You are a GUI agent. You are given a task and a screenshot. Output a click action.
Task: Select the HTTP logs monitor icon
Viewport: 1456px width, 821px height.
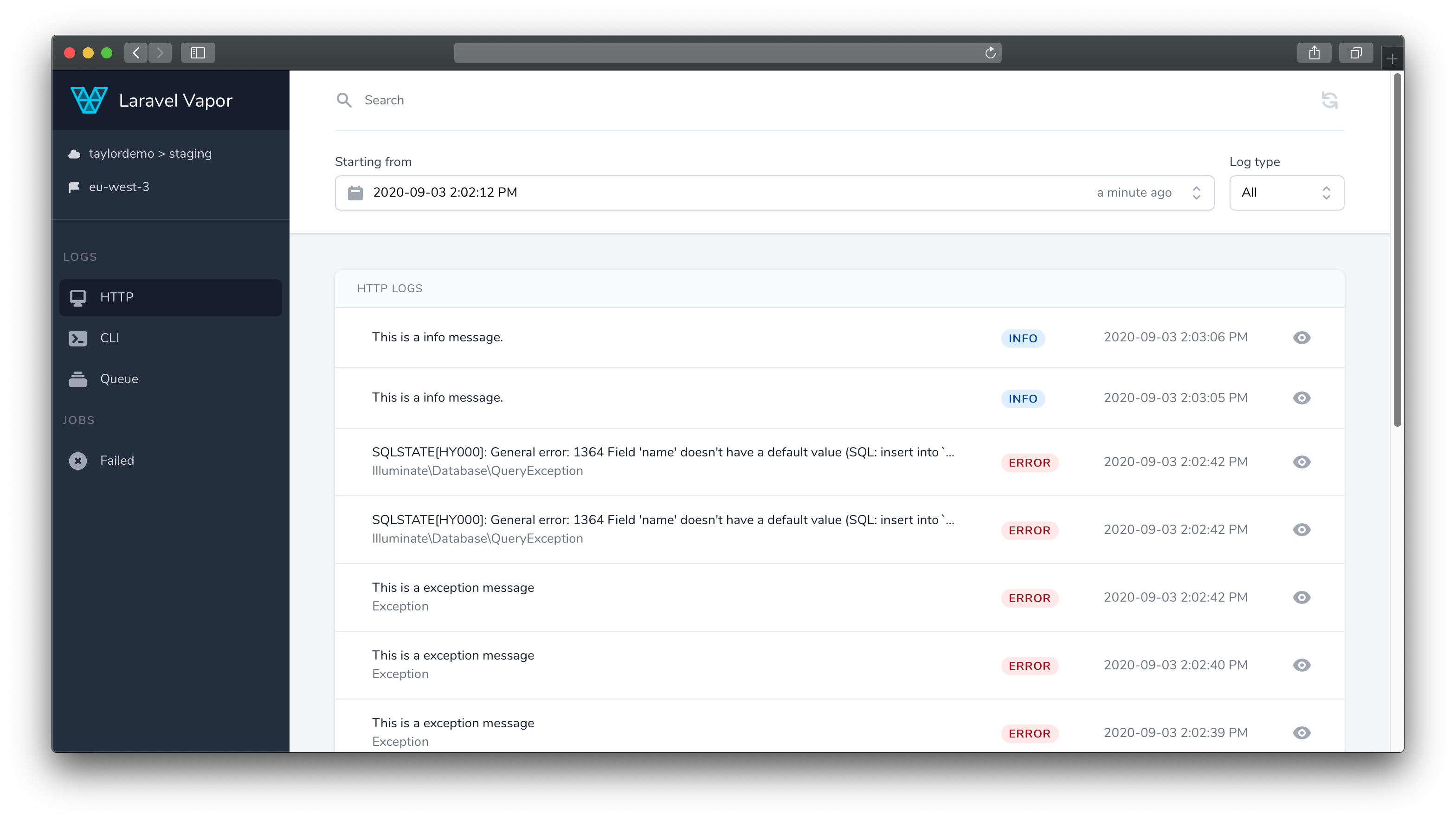(x=78, y=297)
